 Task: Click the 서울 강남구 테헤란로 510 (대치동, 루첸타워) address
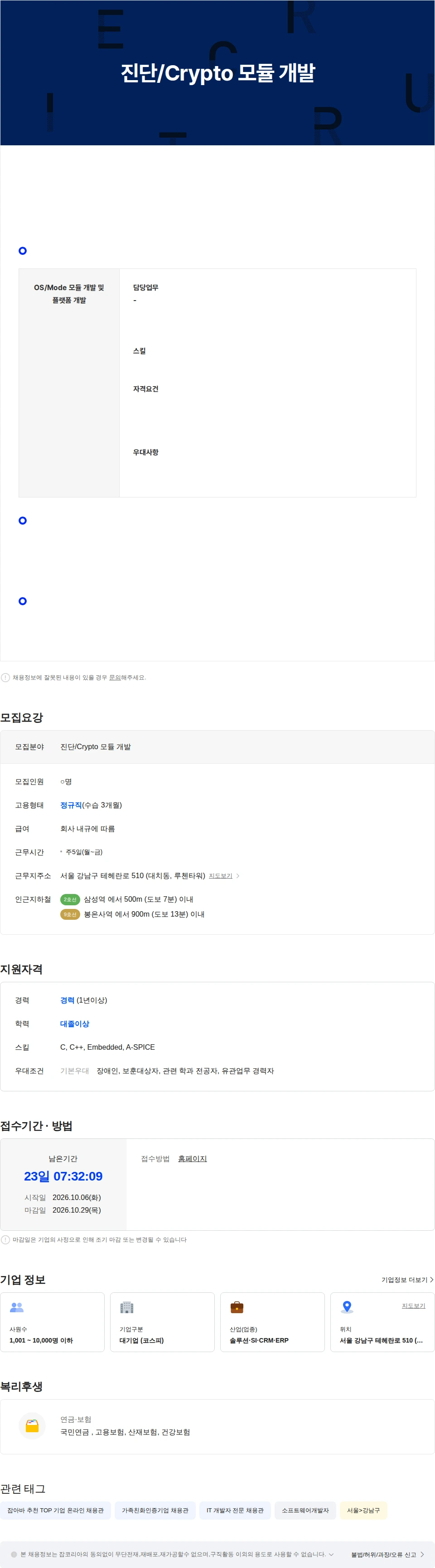click(x=133, y=876)
